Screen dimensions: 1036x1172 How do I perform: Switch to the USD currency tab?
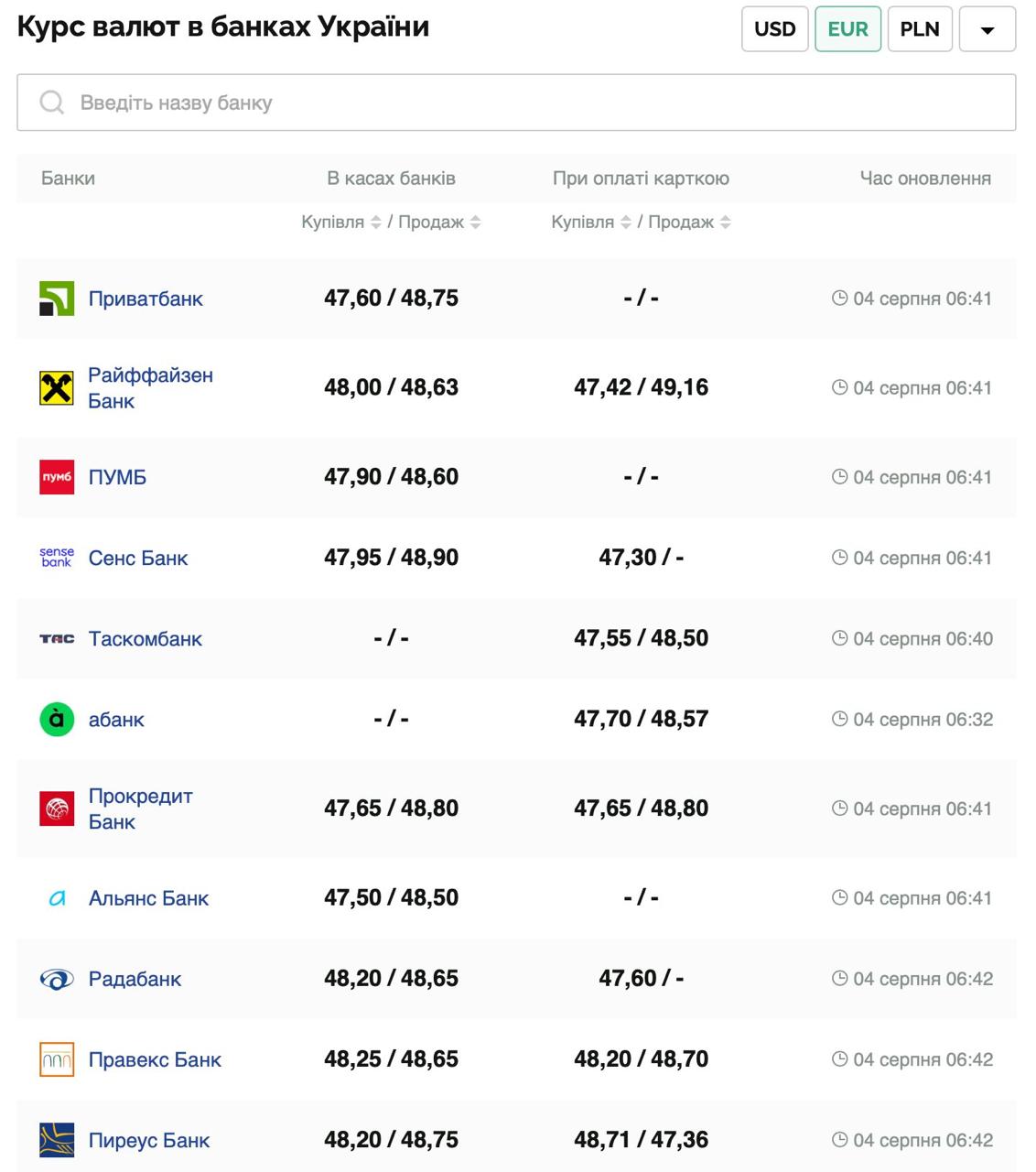(x=774, y=29)
